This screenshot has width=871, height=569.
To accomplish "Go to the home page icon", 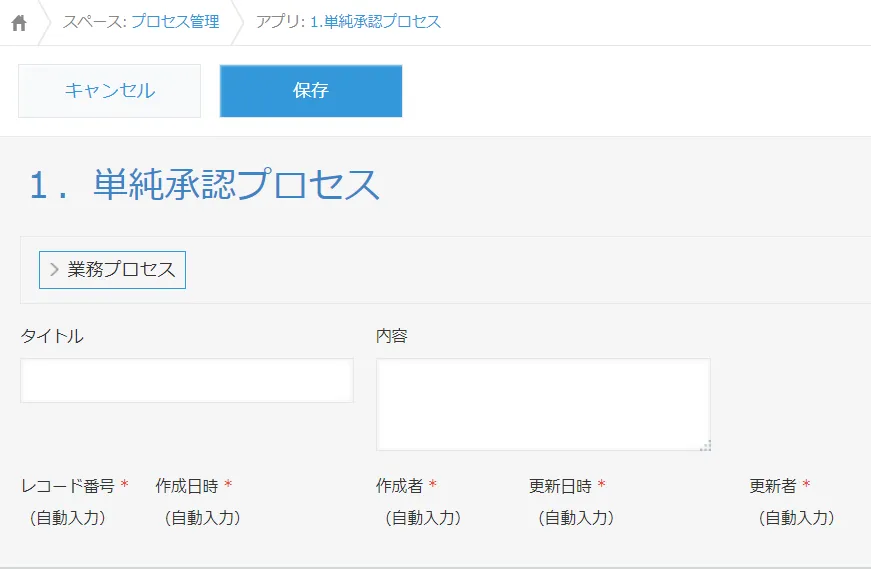I will (x=19, y=23).
